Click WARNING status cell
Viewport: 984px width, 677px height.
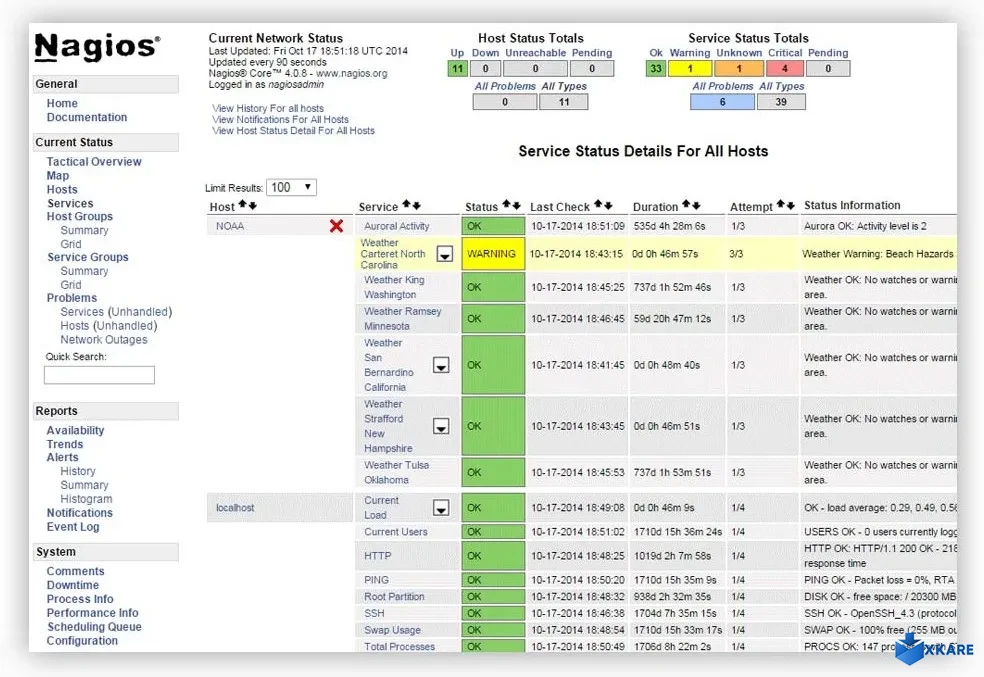[x=493, y=253]
